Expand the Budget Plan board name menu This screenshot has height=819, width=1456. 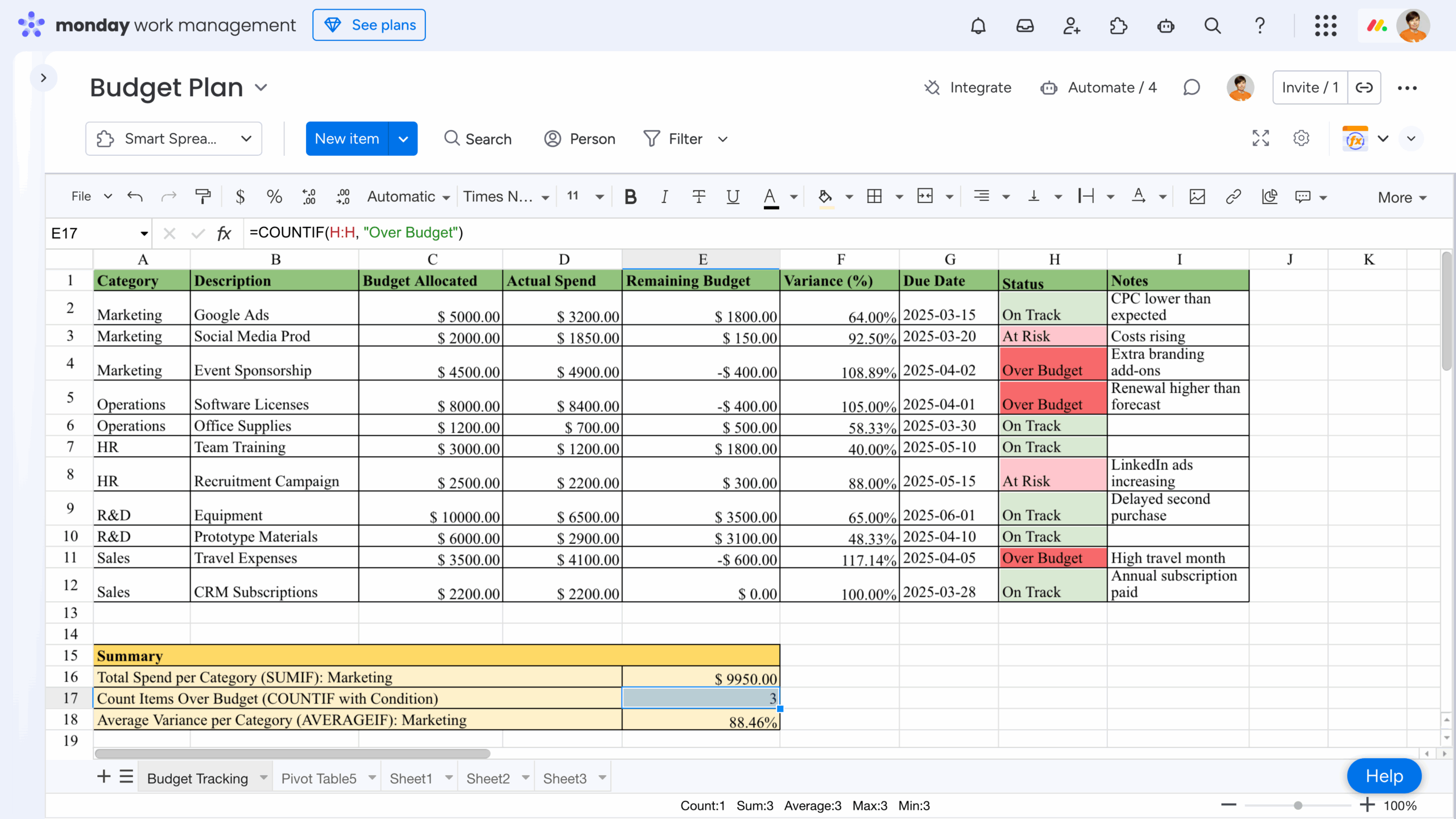click(x=262, y=88)
